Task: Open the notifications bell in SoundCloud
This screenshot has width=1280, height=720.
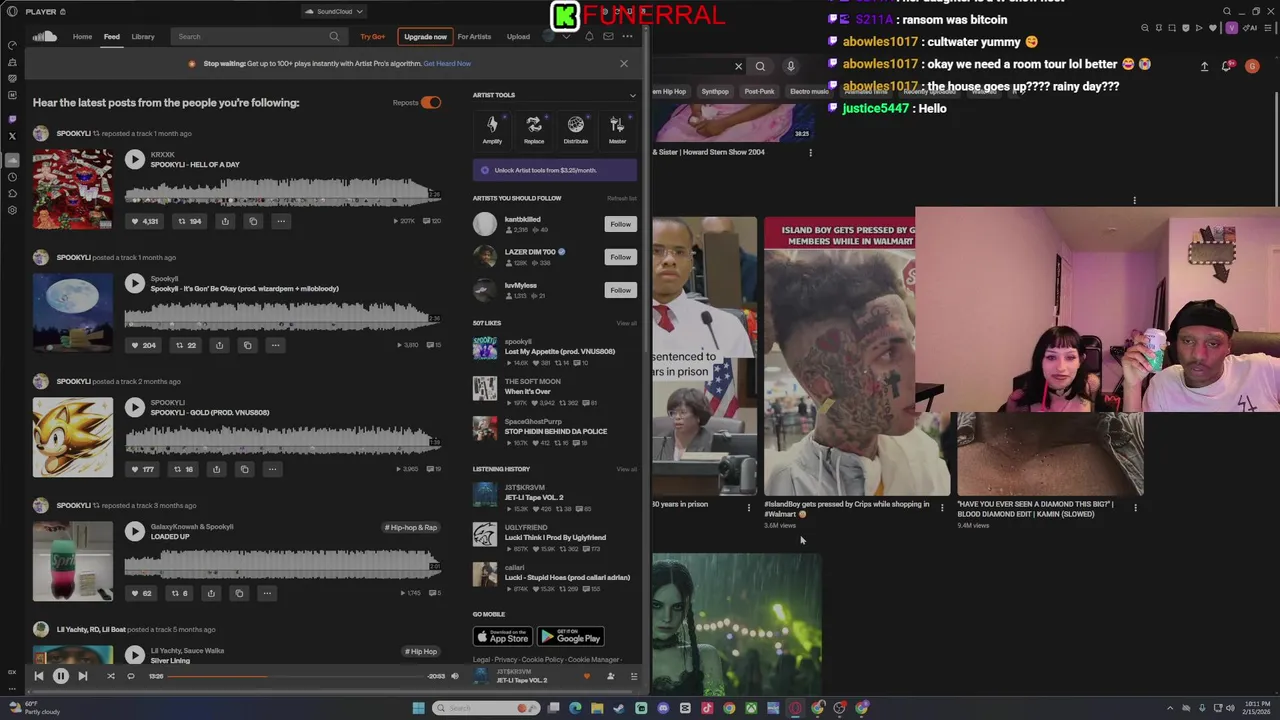Action: pos(589,37)
